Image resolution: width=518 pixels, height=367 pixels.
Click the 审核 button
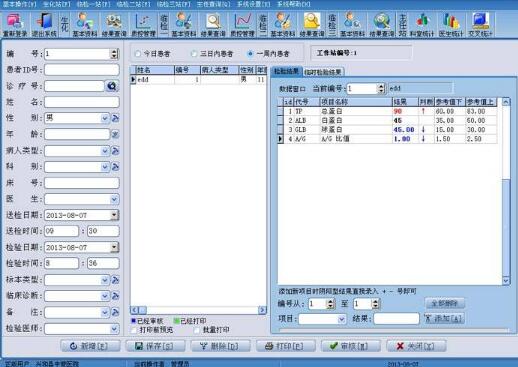coord(351,346)
